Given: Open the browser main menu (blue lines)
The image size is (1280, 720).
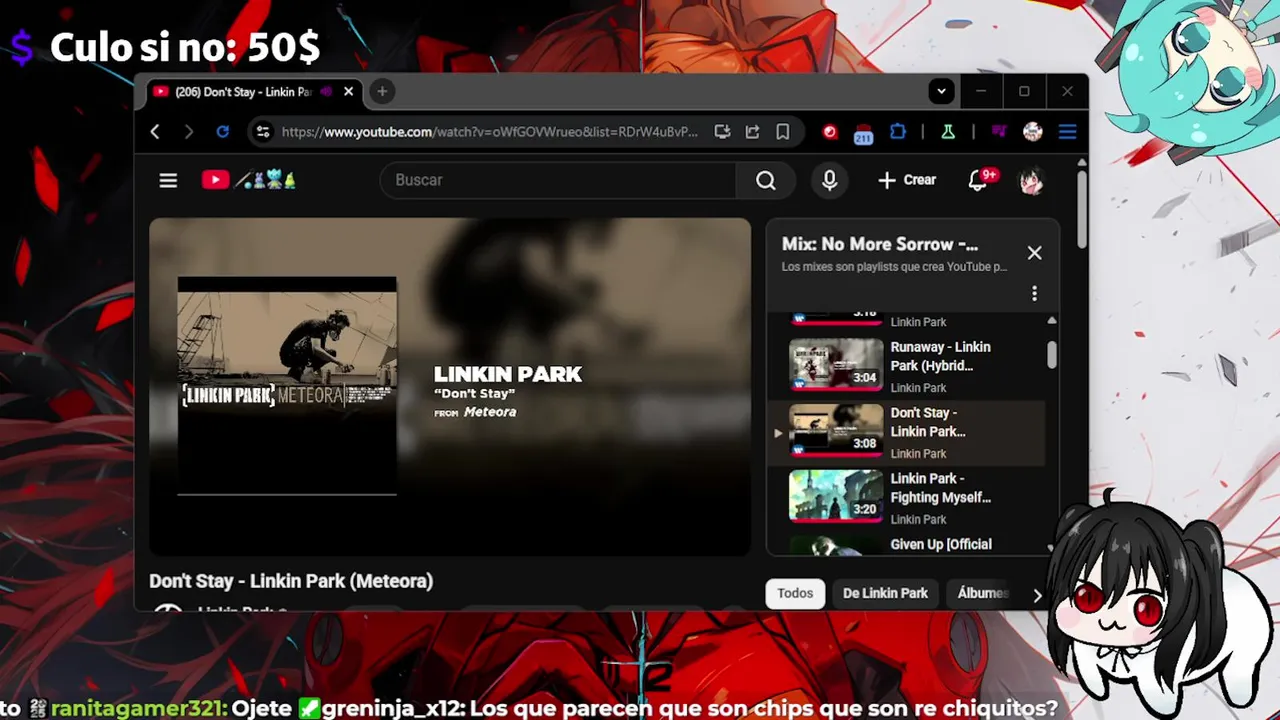Looking at the screenshot, I should click(x=1067, y=132).
